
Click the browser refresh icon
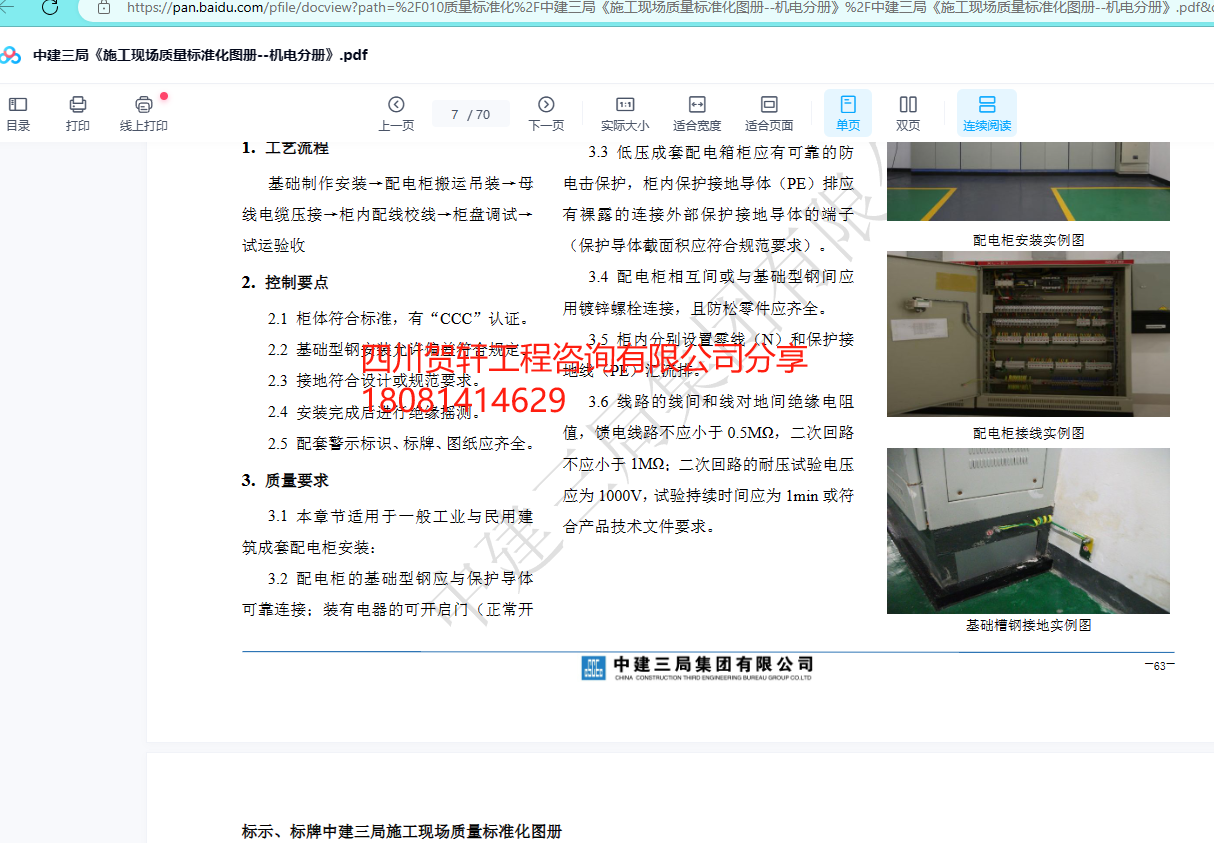[50, 7]
